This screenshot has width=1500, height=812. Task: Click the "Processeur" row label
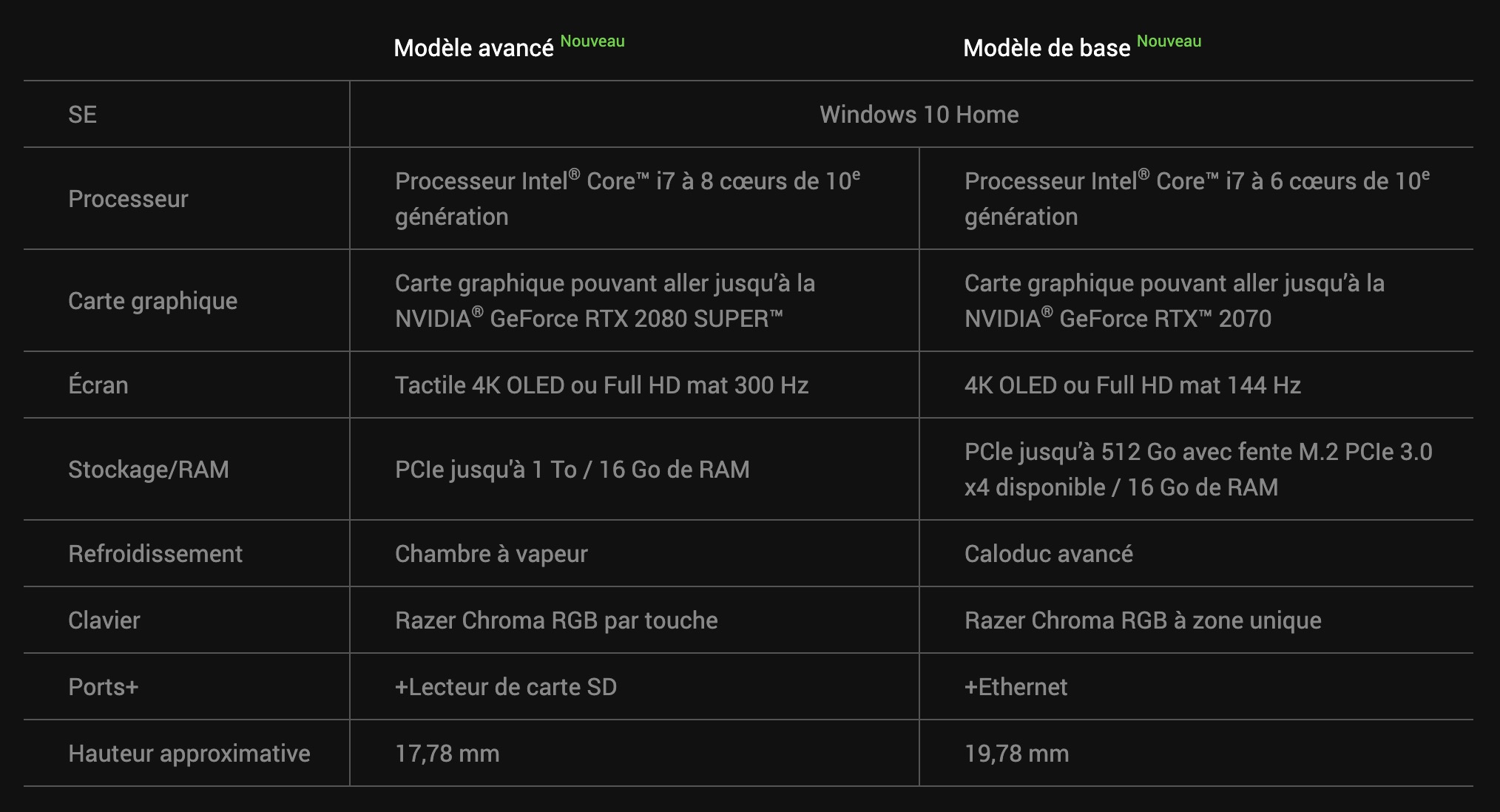128,199
